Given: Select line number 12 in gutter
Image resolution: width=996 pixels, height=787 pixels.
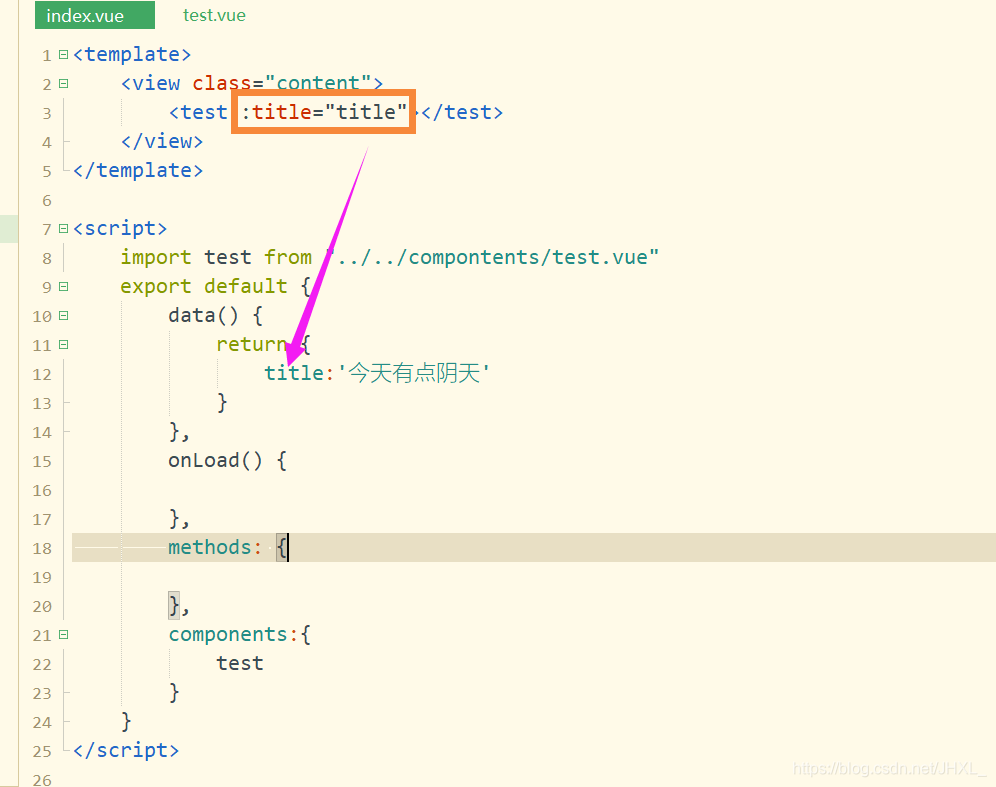Looking at the screenshot, I should 42,375.
